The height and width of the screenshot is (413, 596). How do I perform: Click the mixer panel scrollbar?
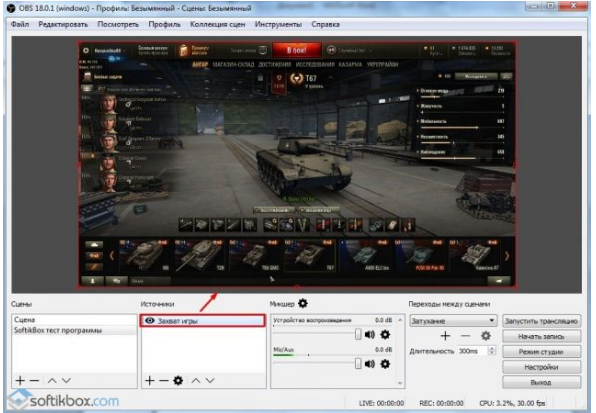pyautogui.click(x=400, y=351)
